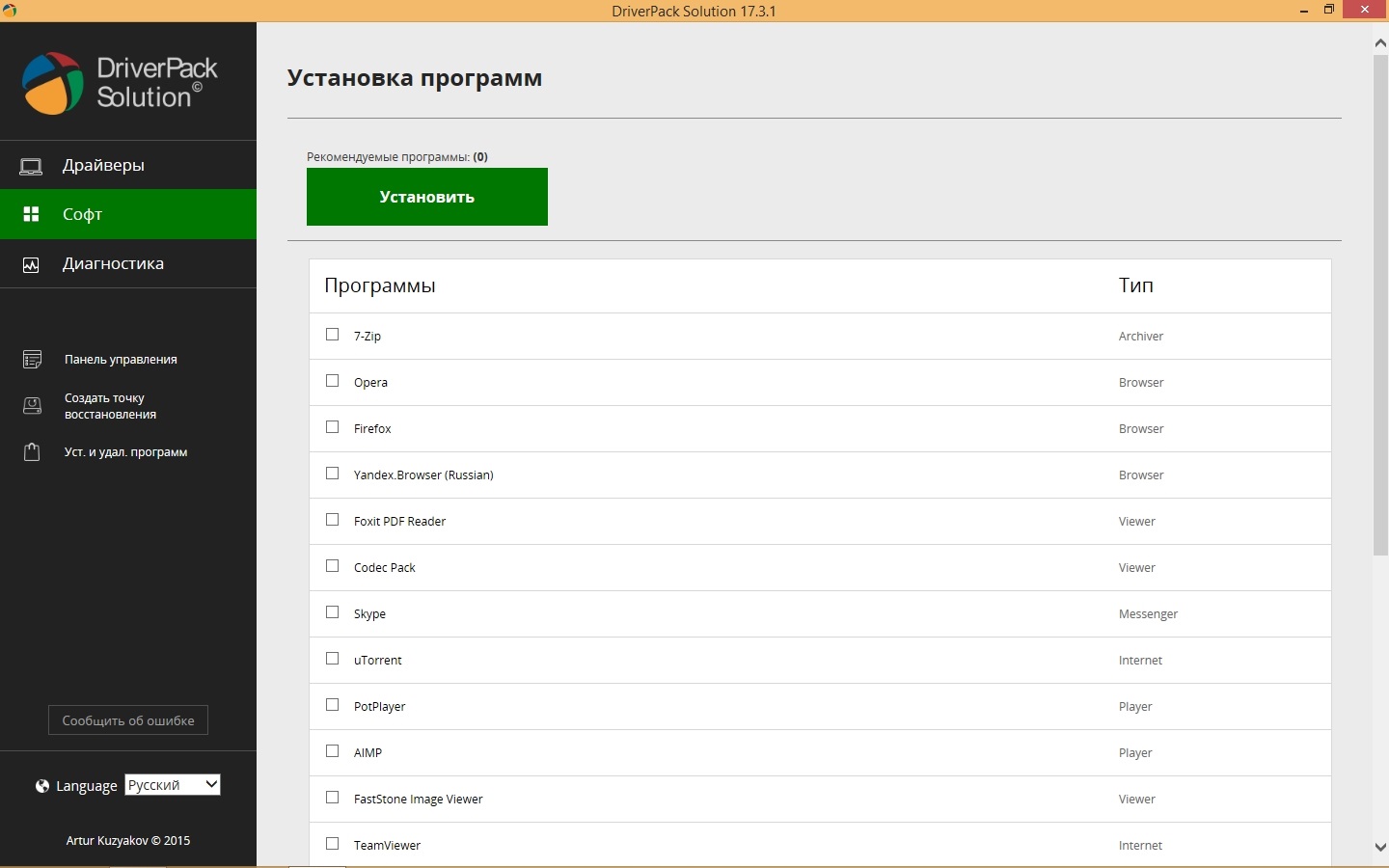
Task: Restore the DriverPack Solution window
Action: 1329,11
